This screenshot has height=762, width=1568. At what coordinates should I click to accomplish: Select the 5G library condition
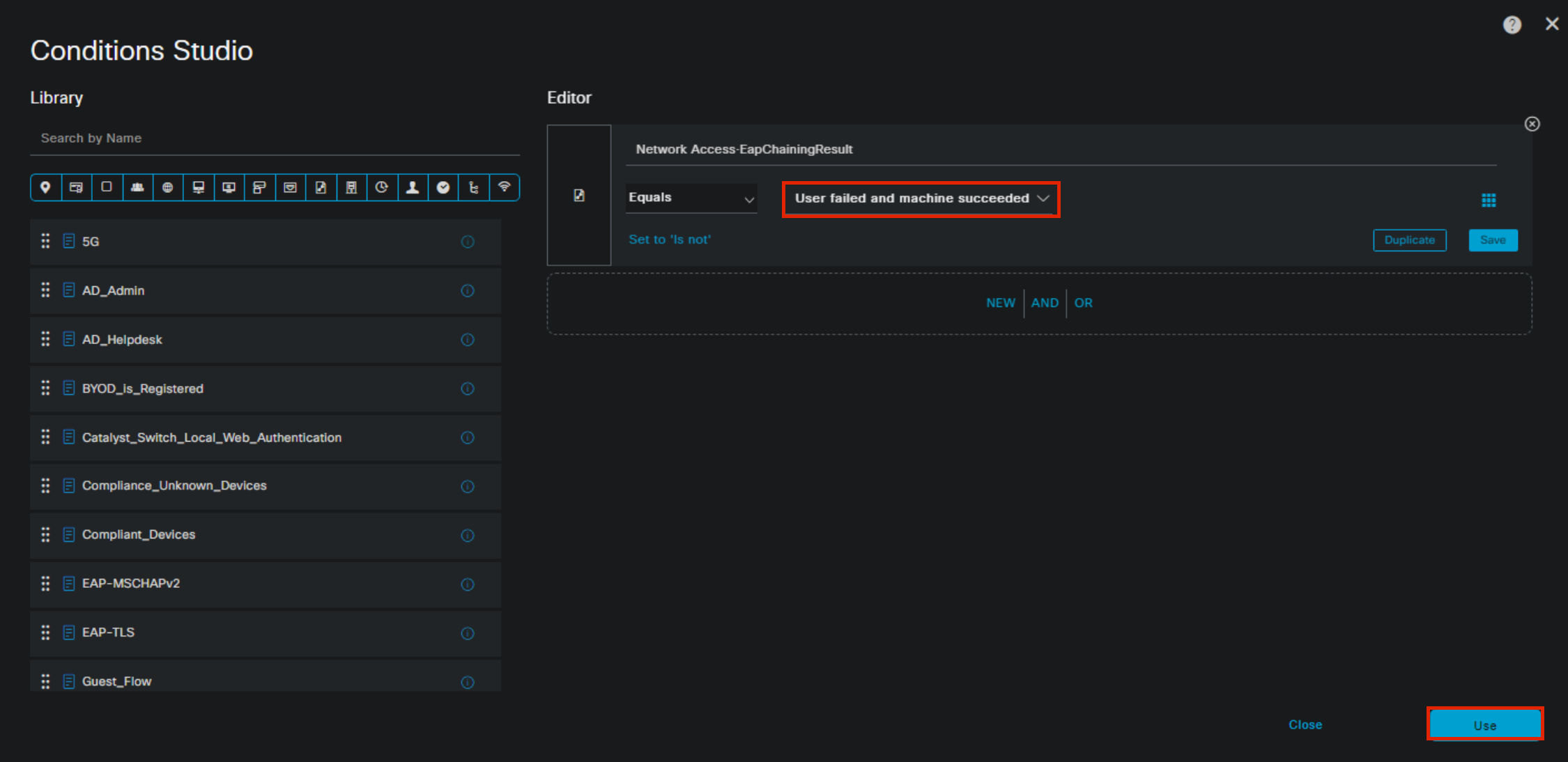pyautogui.click(x=266, y=242)
